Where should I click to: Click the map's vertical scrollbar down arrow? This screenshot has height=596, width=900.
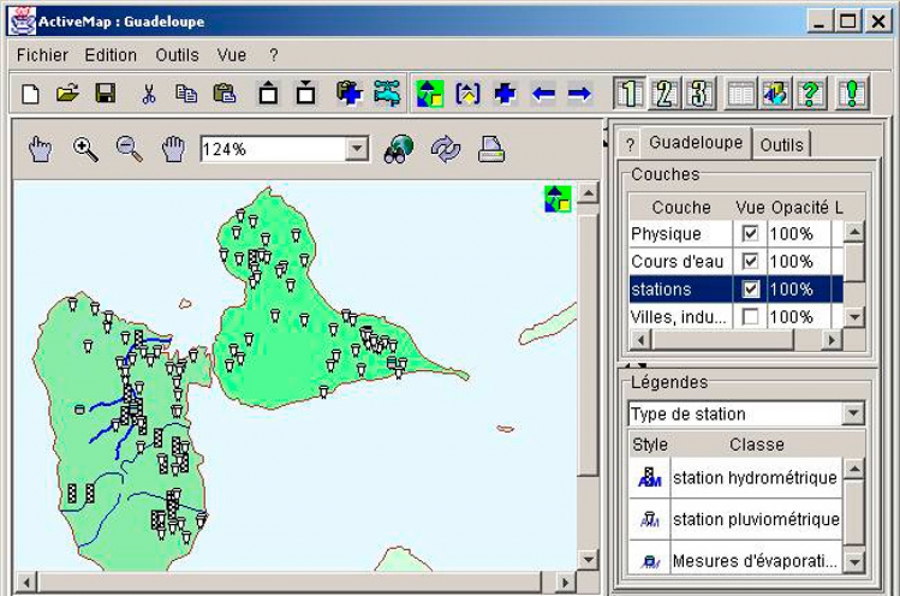click(x=588, y=558)
